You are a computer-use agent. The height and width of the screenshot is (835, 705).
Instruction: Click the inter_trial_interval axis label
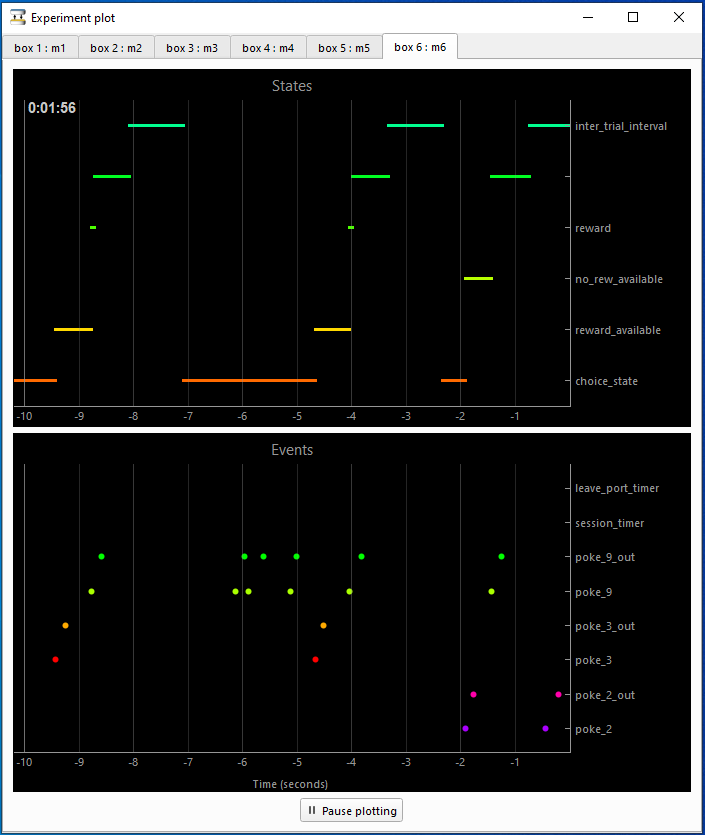pyautogui.click(x=621, y=126)
